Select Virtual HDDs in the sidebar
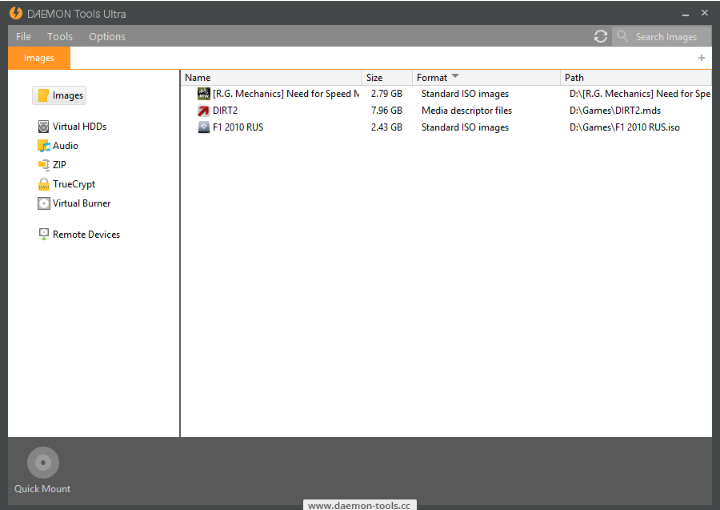The image size is (720, 510). (x=79, y=127)
